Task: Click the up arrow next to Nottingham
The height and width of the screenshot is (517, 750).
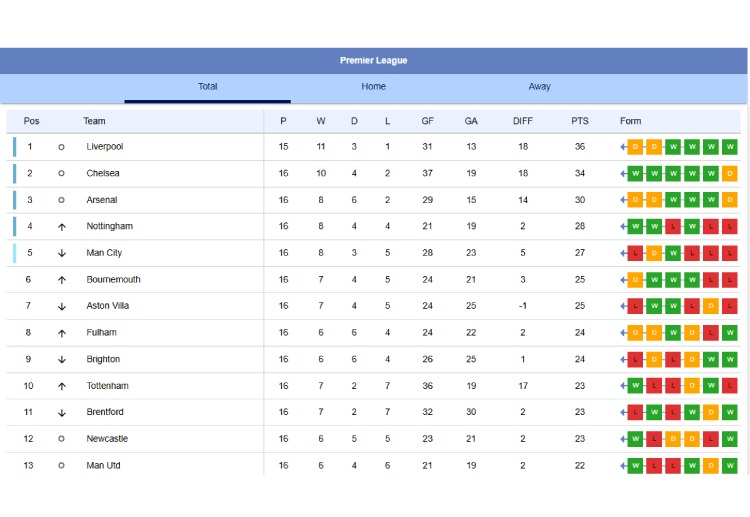Action: (62, 227)
